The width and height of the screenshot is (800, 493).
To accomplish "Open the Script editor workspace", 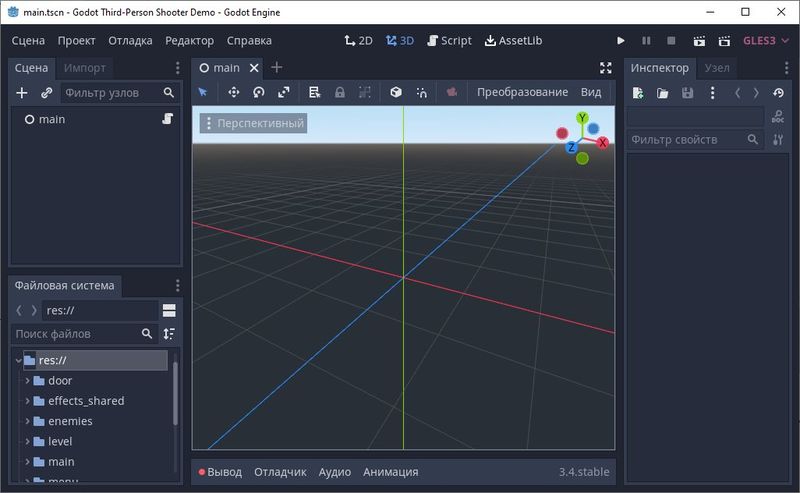I will point(449,40).
